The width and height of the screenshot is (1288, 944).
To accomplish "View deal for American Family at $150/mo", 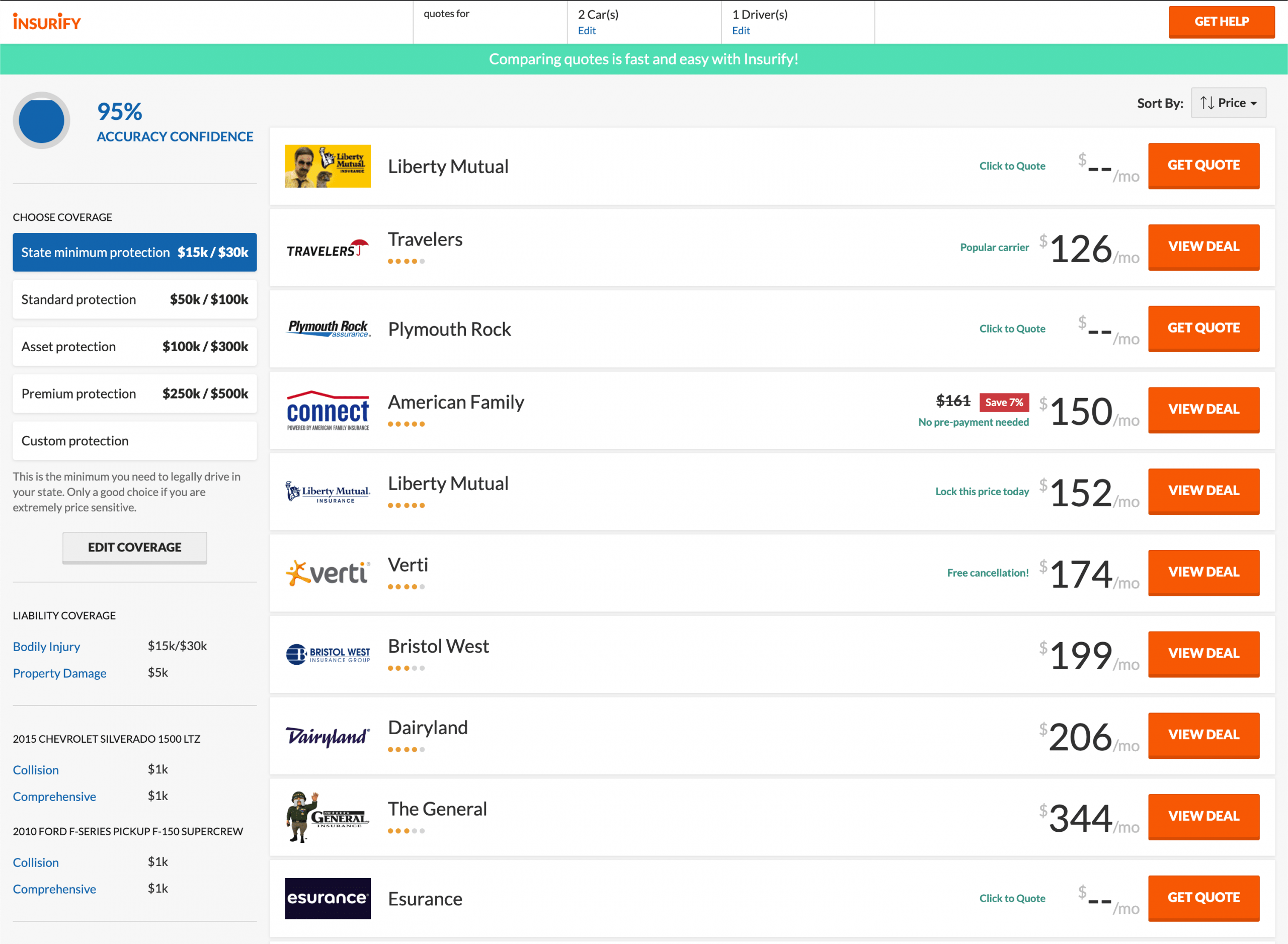I will (1204, 409).
